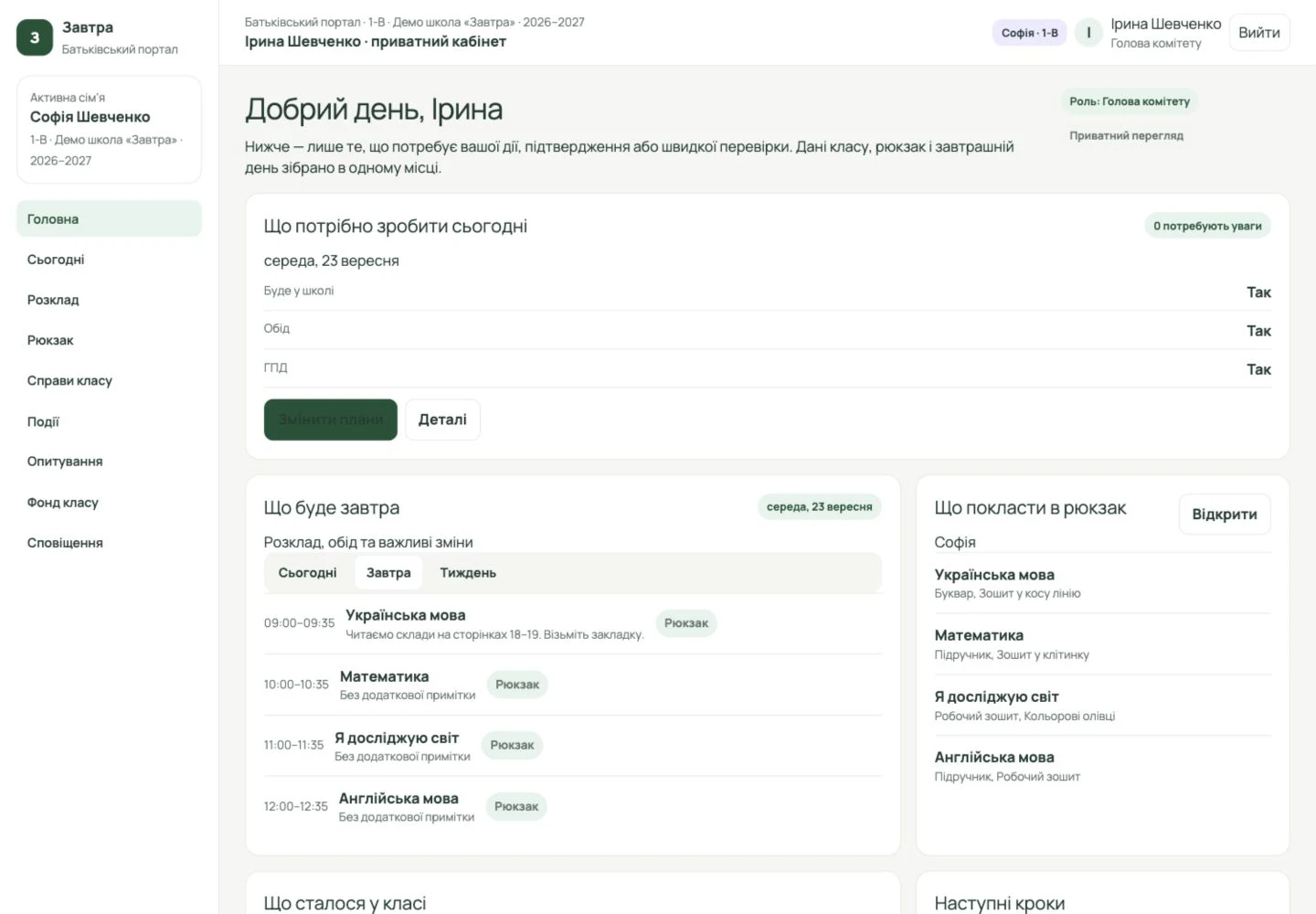Click the Обід status row
Image resolution: width=1316 pixels, height=914 pixels.
(768, 330)
